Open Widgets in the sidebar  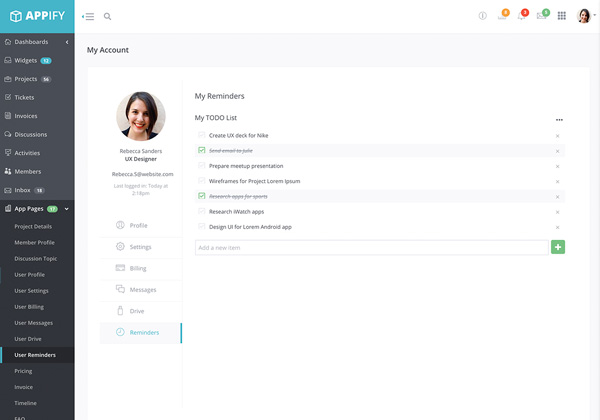coord(37,60)
